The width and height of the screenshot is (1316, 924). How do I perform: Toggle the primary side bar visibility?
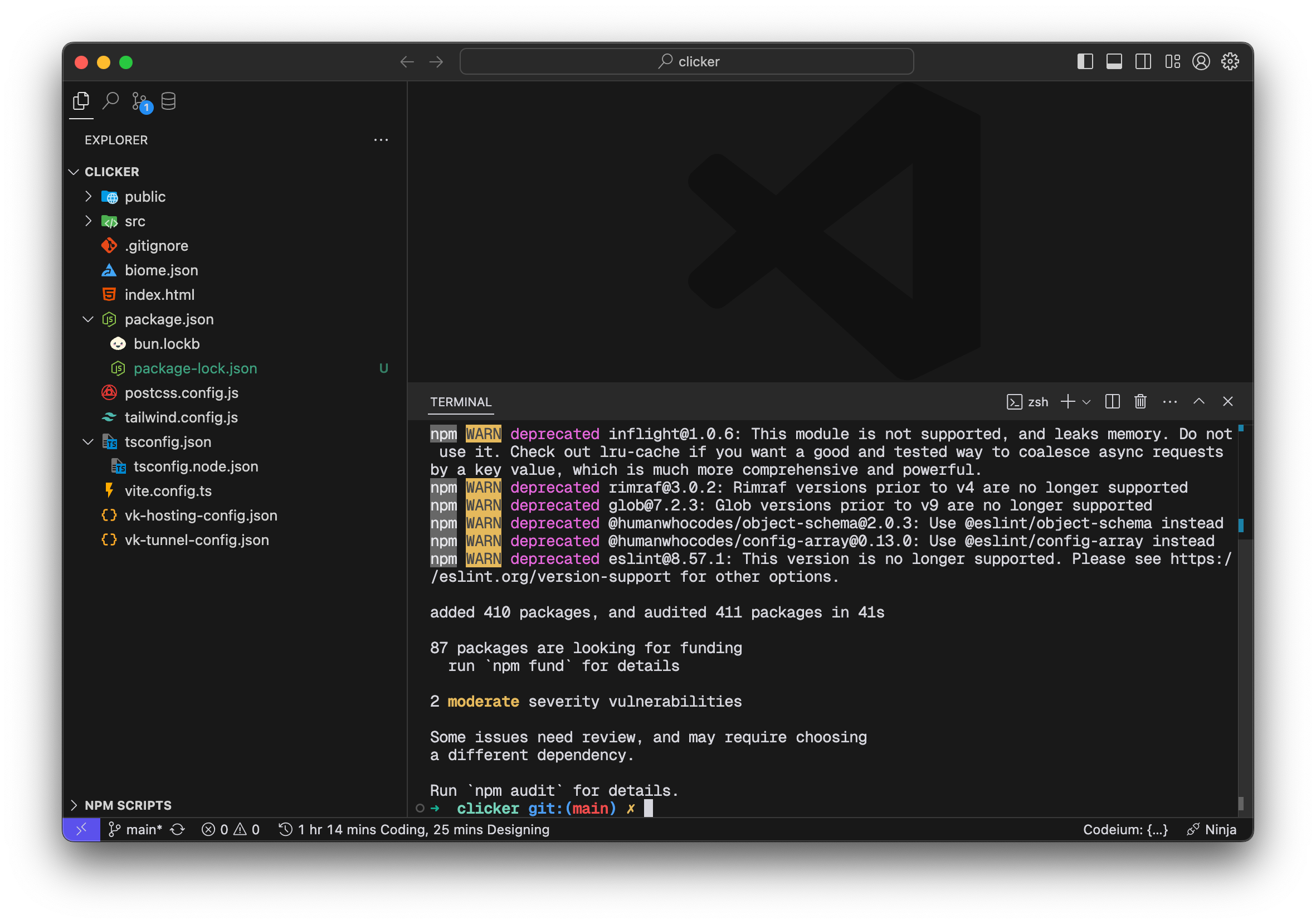pos(1085,61)
